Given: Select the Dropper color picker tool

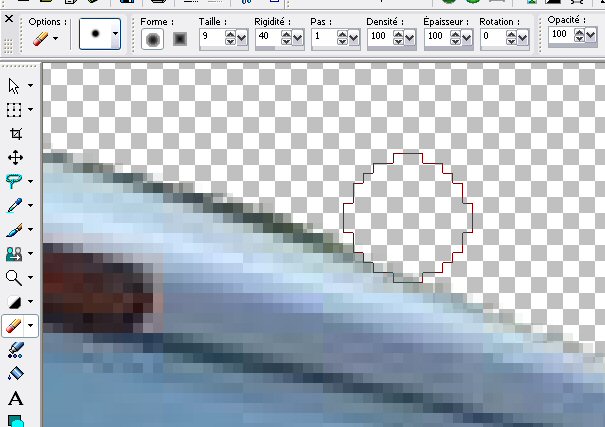Looking at the screenshot, I should [x=14, y=205].
